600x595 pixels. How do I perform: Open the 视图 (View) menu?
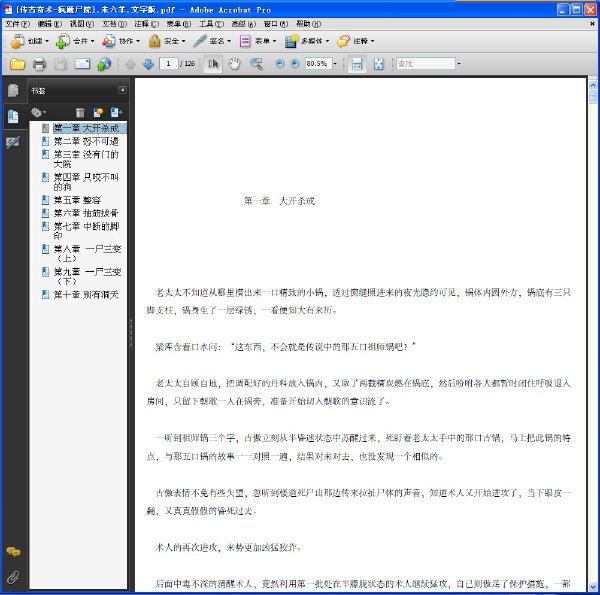pyautogui.click(x=82, y=24)
